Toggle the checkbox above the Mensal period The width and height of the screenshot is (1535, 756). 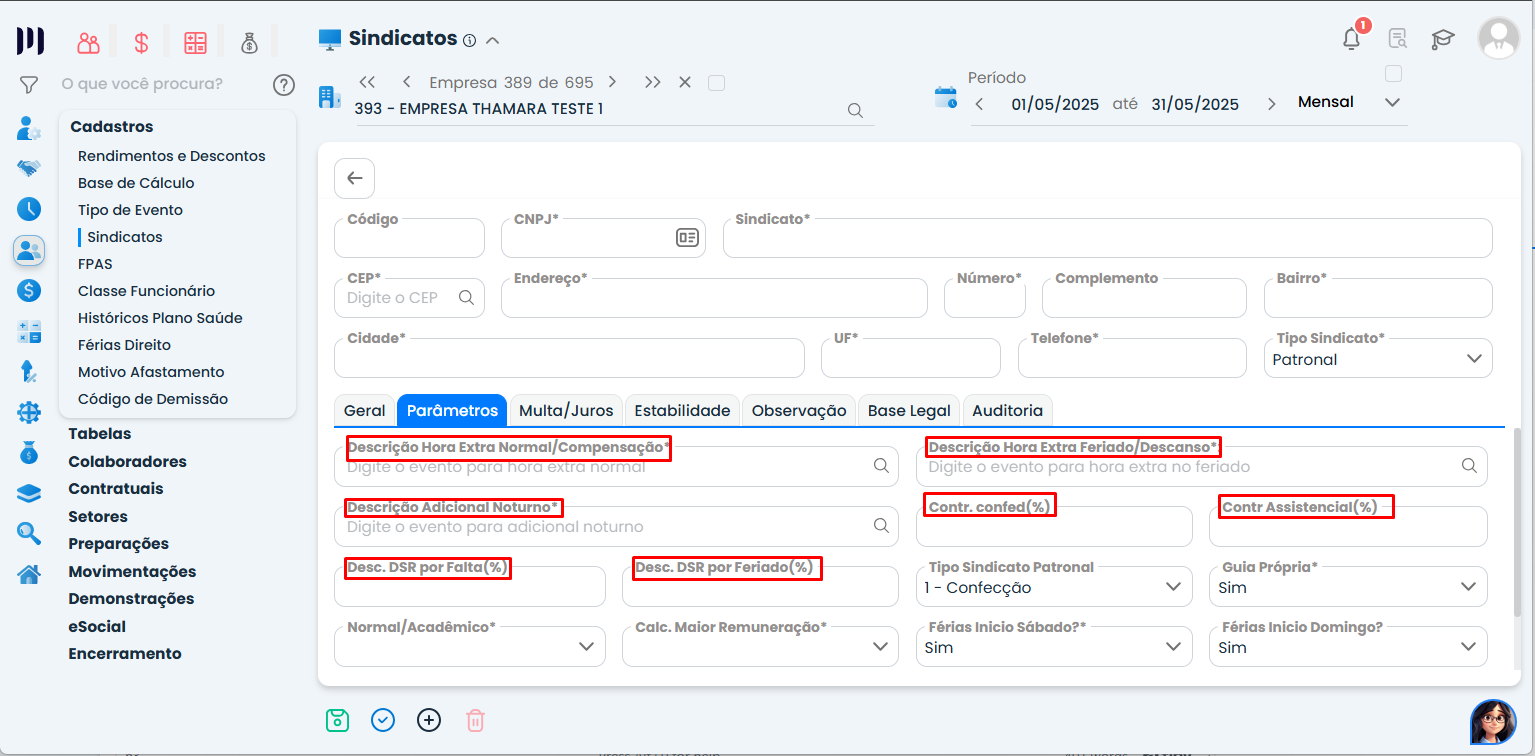1393,74
